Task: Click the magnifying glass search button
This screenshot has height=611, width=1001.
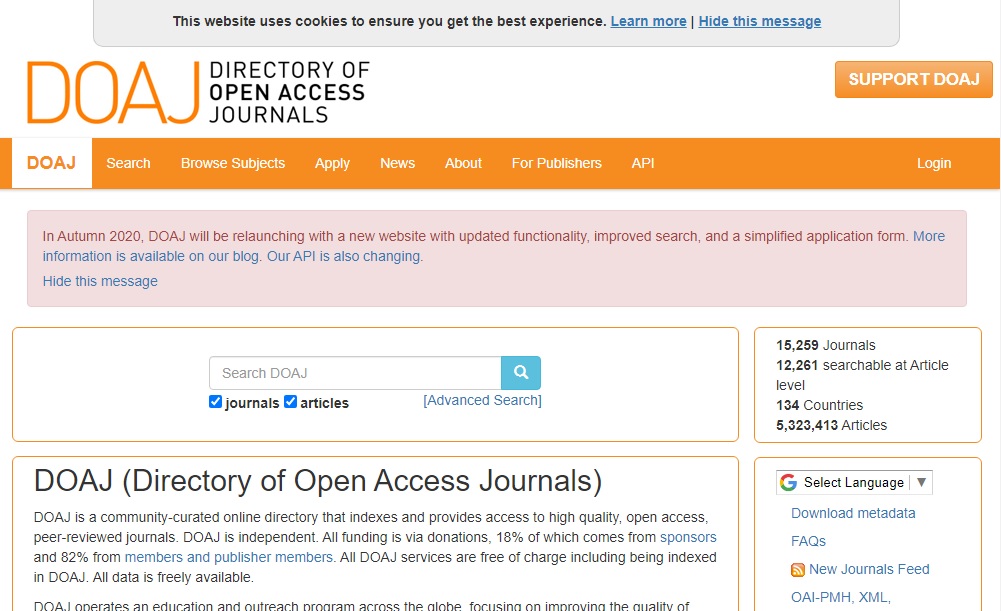Action: (x=520, y=373)
